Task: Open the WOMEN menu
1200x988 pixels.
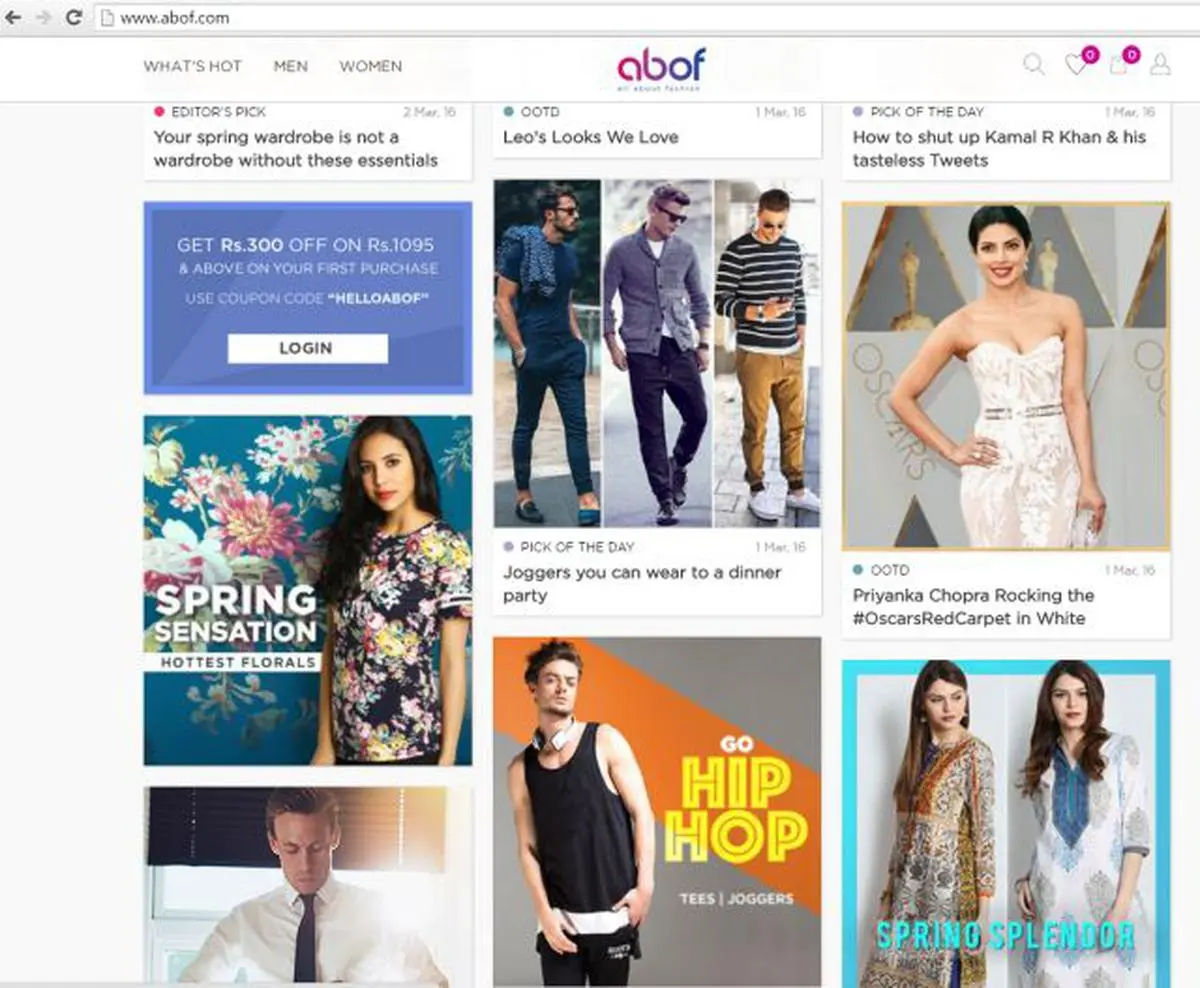Action: pyautogui.click(x=371, y=66)
